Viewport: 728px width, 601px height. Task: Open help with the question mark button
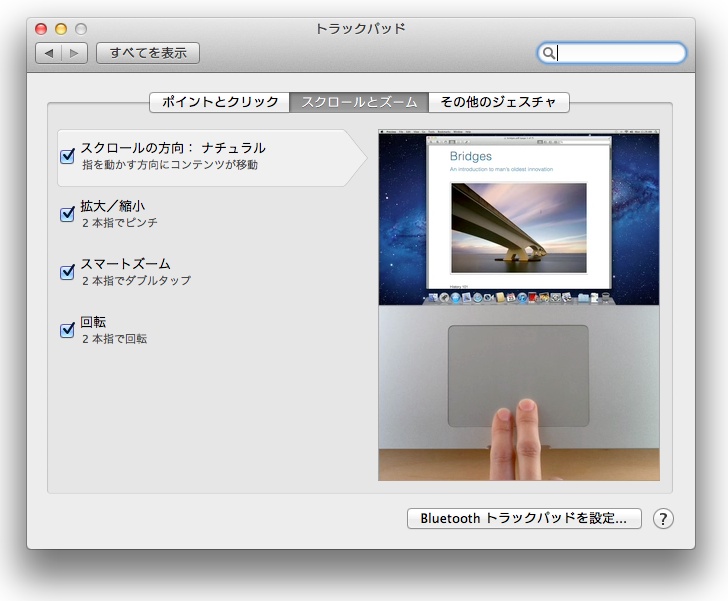[663, 518]
